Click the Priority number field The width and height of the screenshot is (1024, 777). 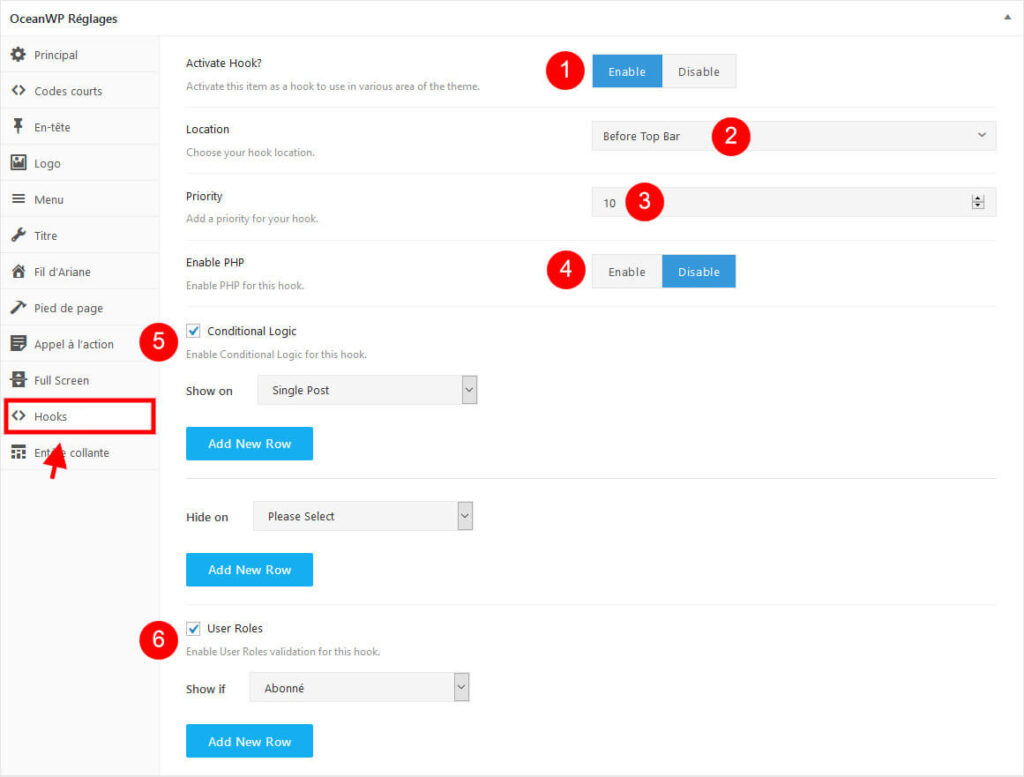point(793,202)
